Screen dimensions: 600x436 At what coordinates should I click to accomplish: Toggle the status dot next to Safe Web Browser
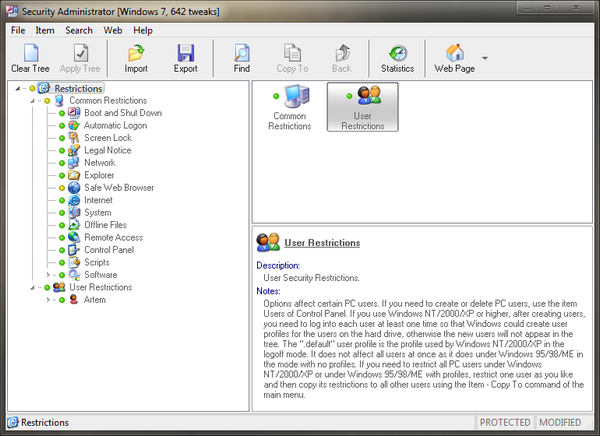pos(61,187)
